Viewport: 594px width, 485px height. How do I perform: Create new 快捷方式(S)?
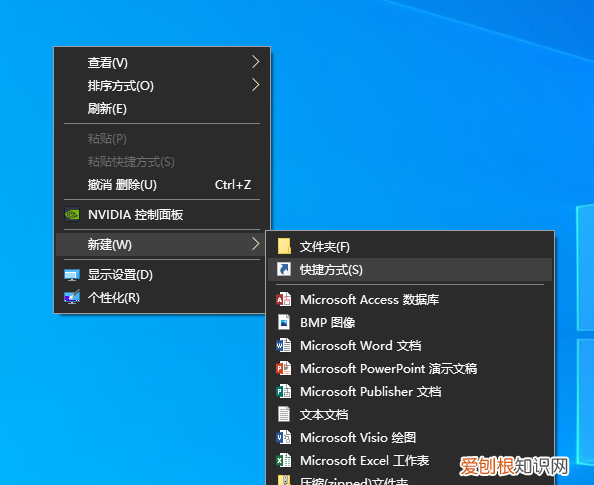point(410,269)
